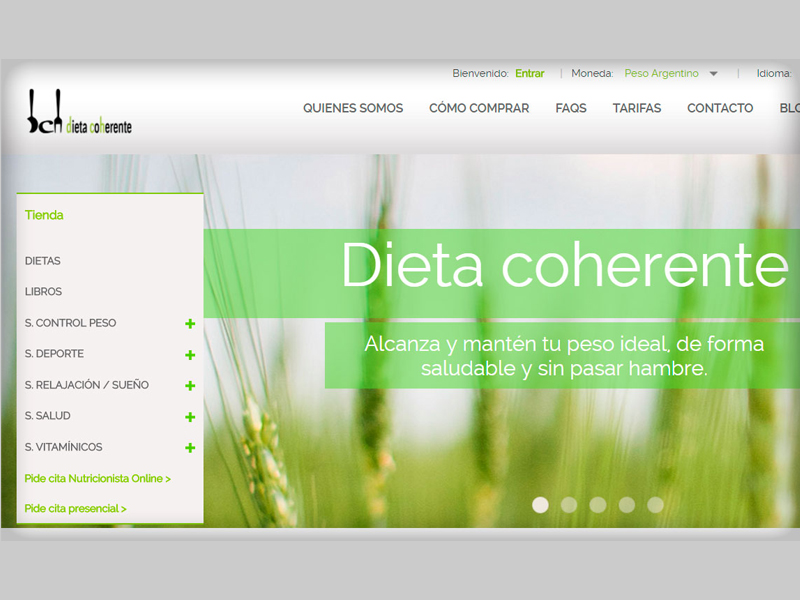The height and width of the screenshot is (600, 800).
Task: Expand S. RELAJACIÓN / SUEÑO category
Action: click(190, 386)
